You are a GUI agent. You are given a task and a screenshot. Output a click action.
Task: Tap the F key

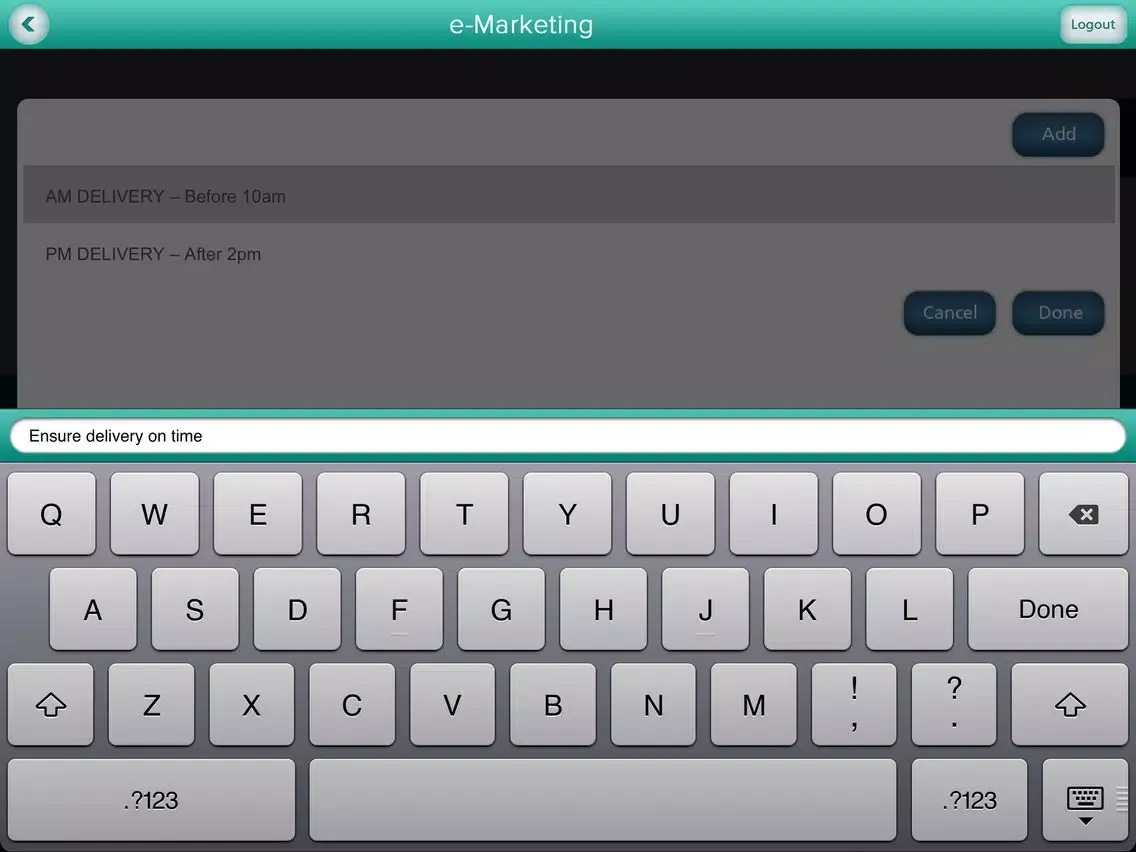[399, 609]
